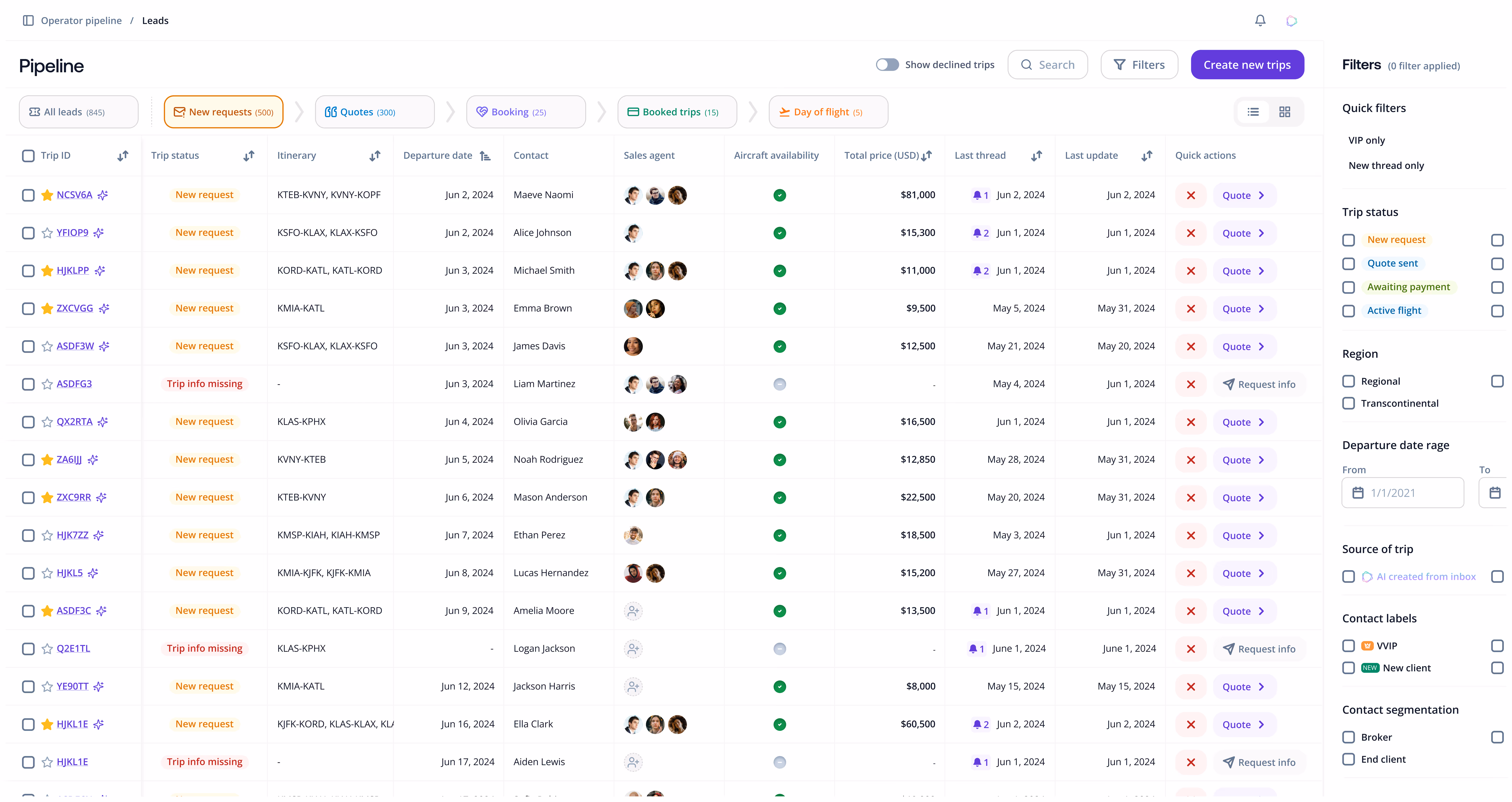The image size is (1512, 802).
Task: Decline the Maeve Naomi trip with the red X
Action: [1191, 195]
